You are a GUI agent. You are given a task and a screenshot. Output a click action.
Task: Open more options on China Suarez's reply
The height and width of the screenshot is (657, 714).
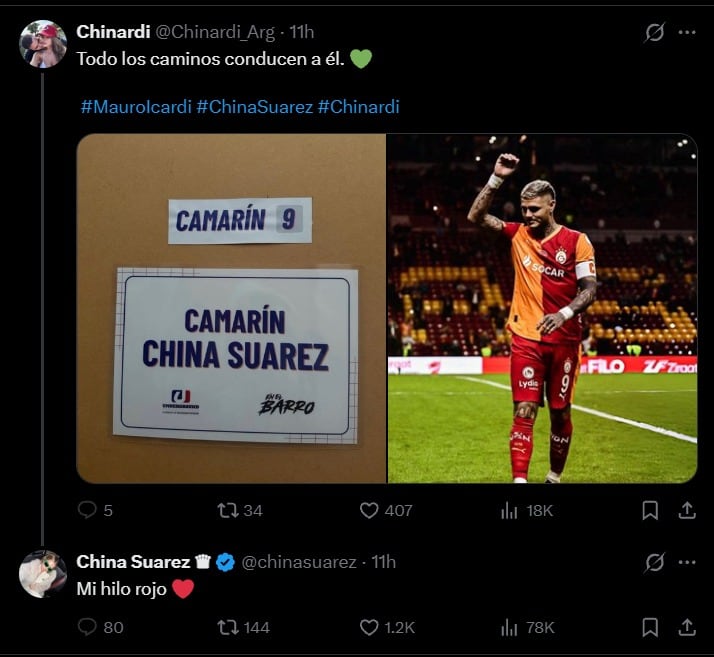click(x=687, y=562)
